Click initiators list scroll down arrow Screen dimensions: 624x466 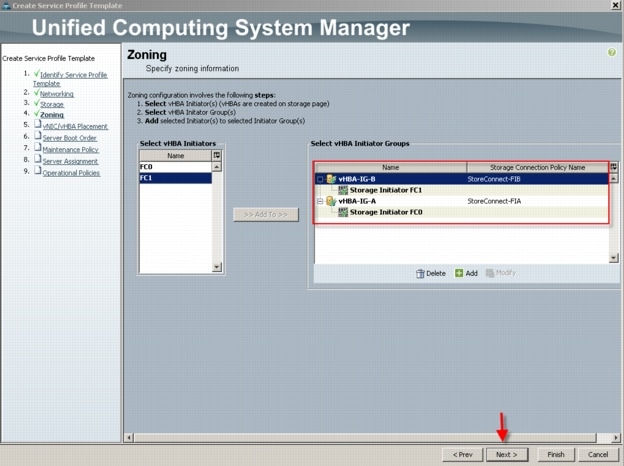[x=217, y=267]
